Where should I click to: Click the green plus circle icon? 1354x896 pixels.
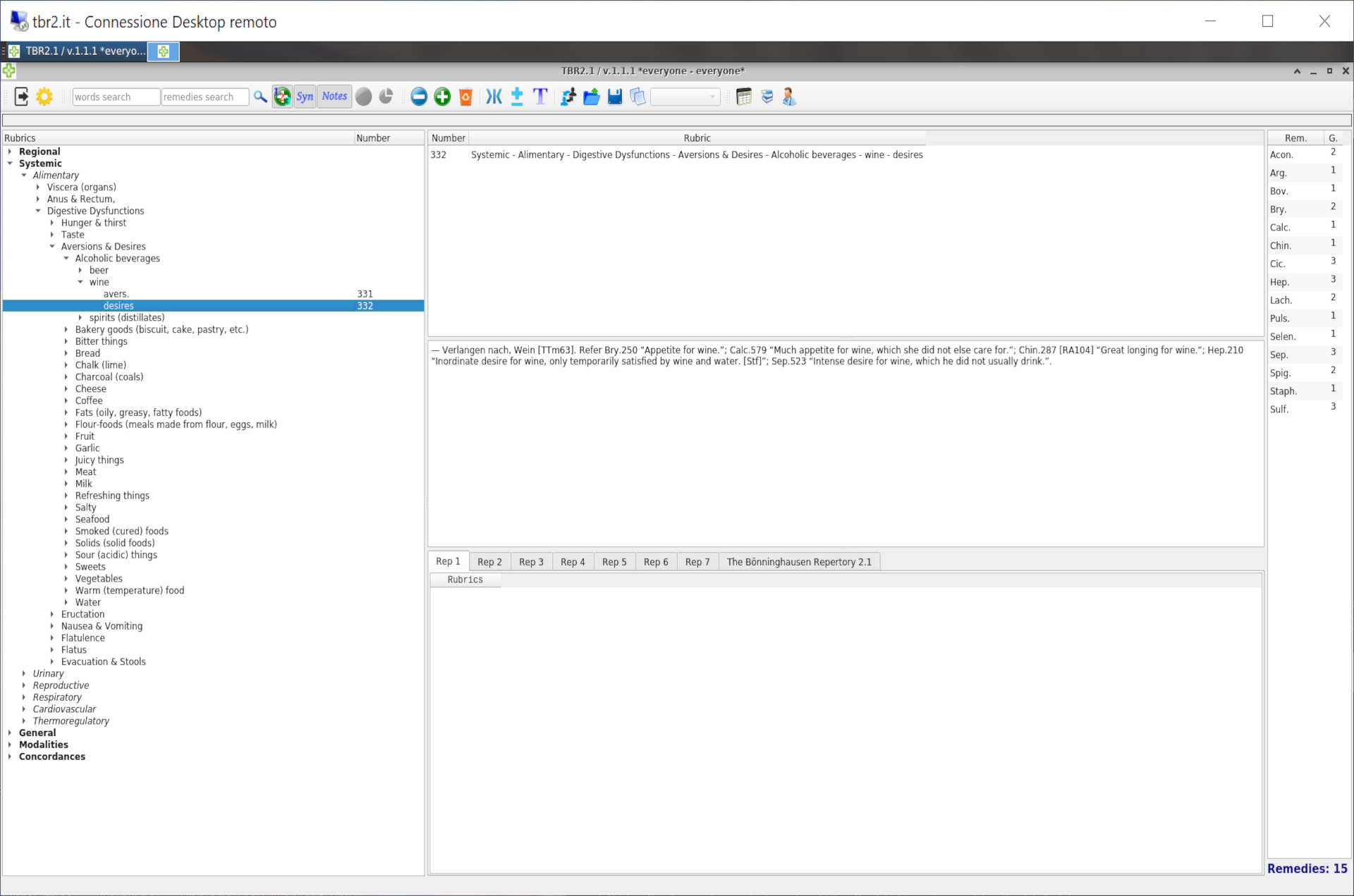click(442, 97)
